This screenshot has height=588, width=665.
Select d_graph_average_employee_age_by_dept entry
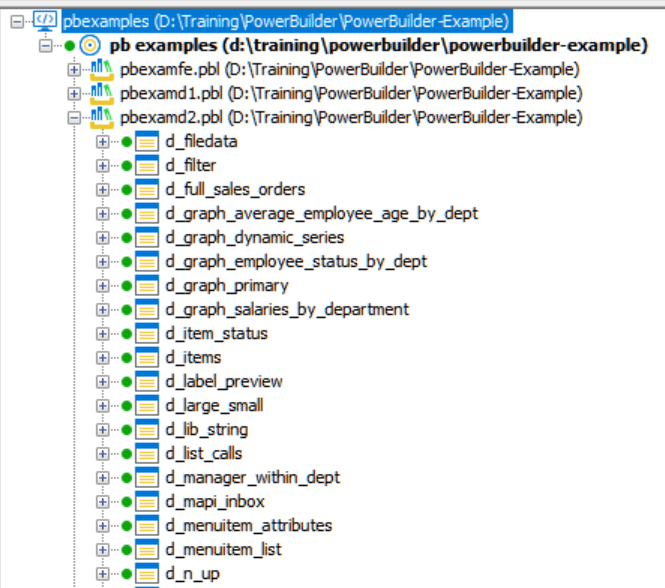[x=322, y=213]
